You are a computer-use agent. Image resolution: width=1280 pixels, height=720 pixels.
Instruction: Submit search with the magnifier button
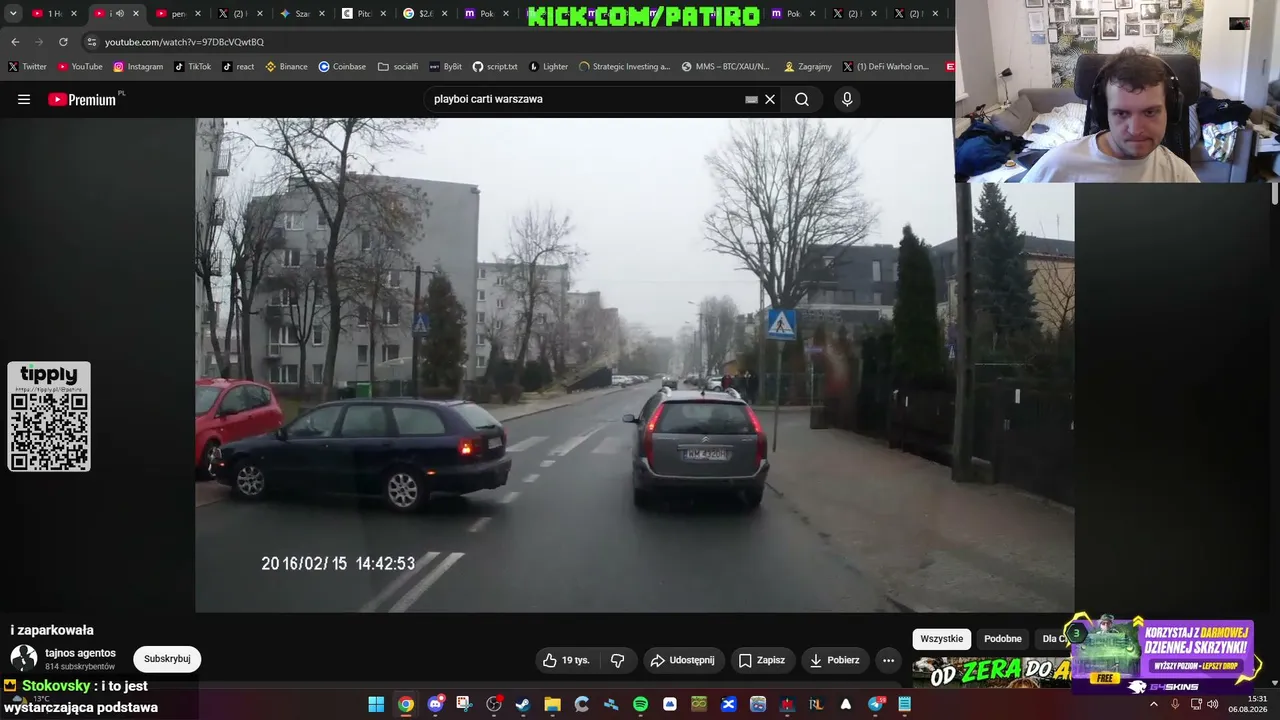(x=802, y=99)
